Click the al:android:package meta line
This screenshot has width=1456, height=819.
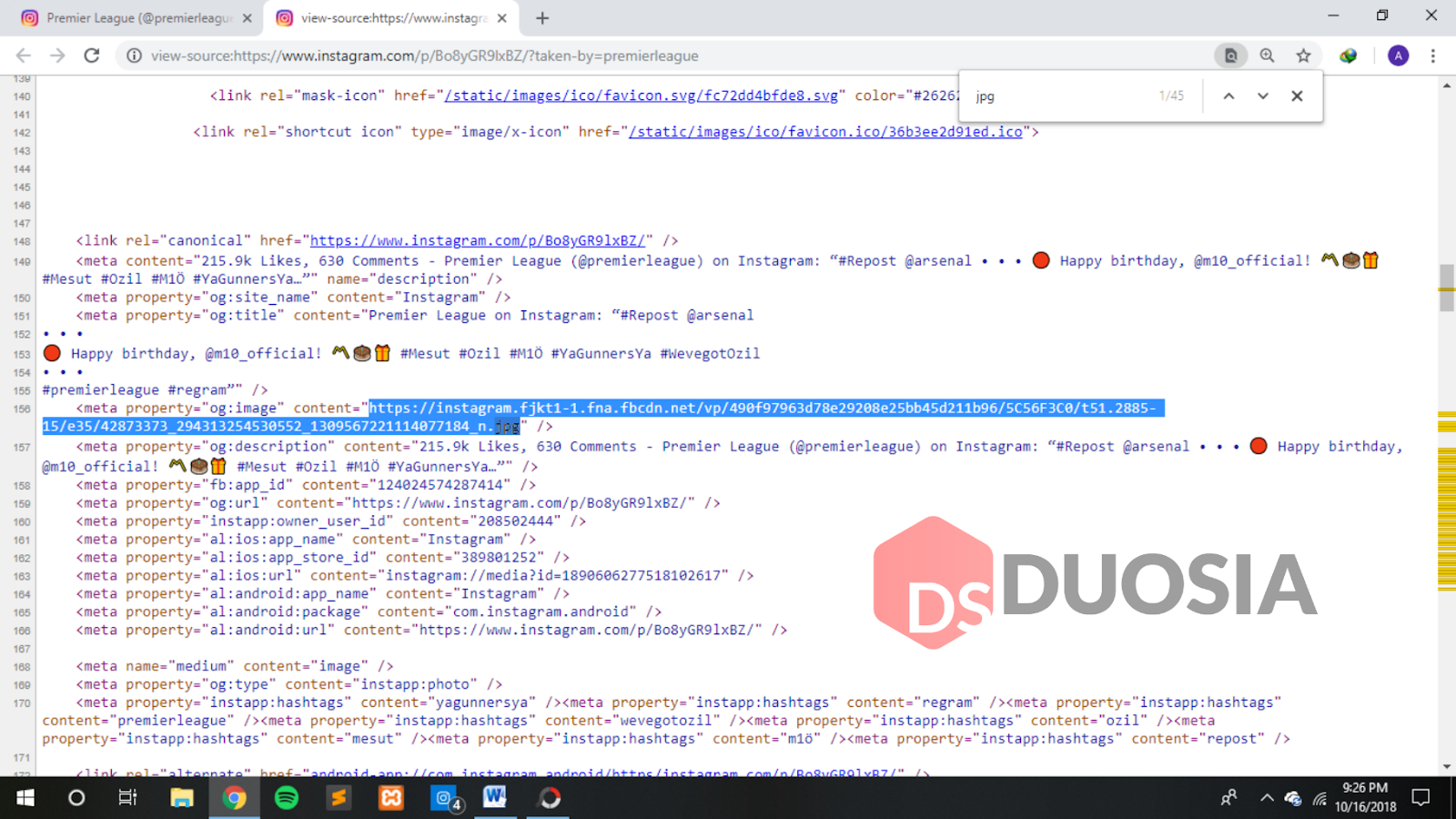point(369,612)
